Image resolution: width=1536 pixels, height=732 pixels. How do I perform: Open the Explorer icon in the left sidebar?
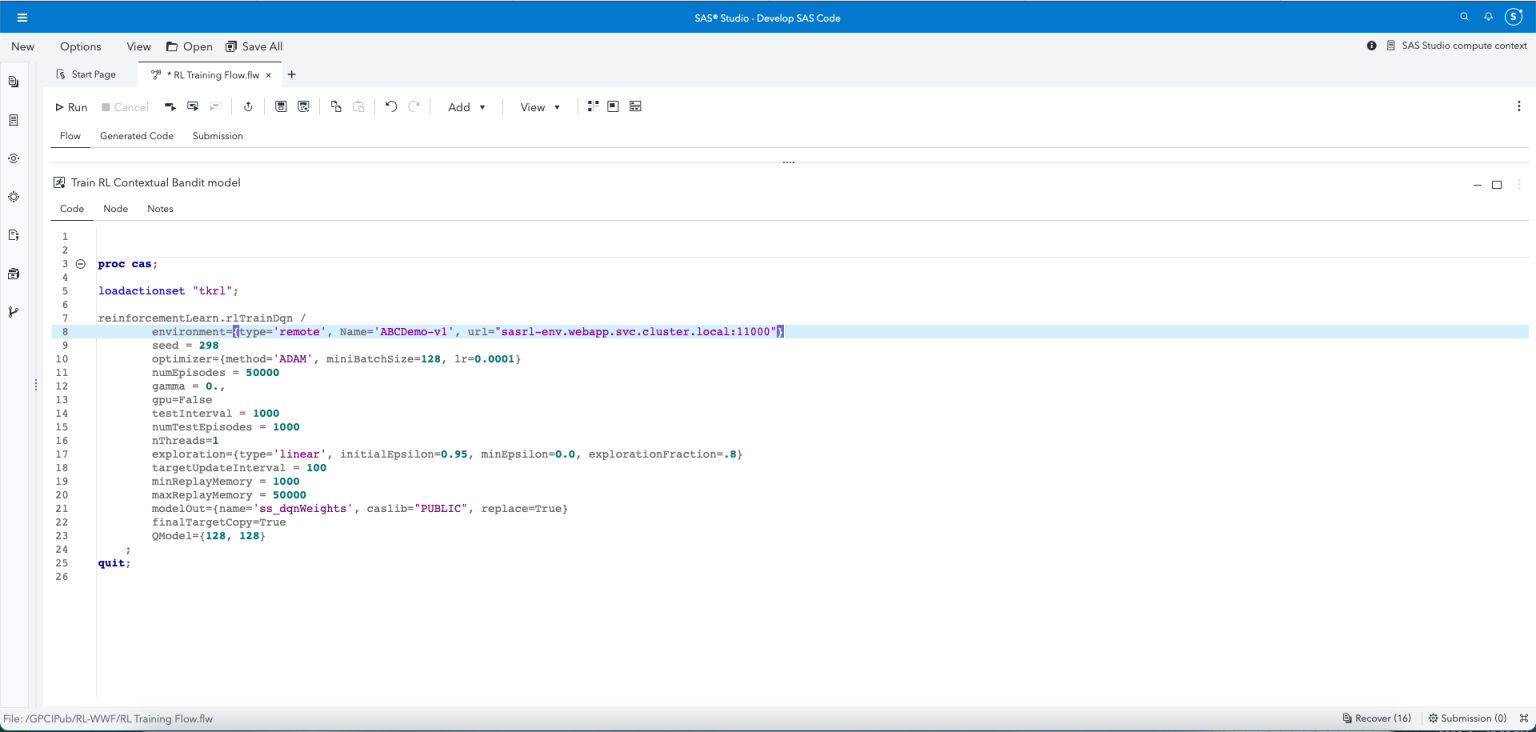pyautogui.click(x=14, y=82)
